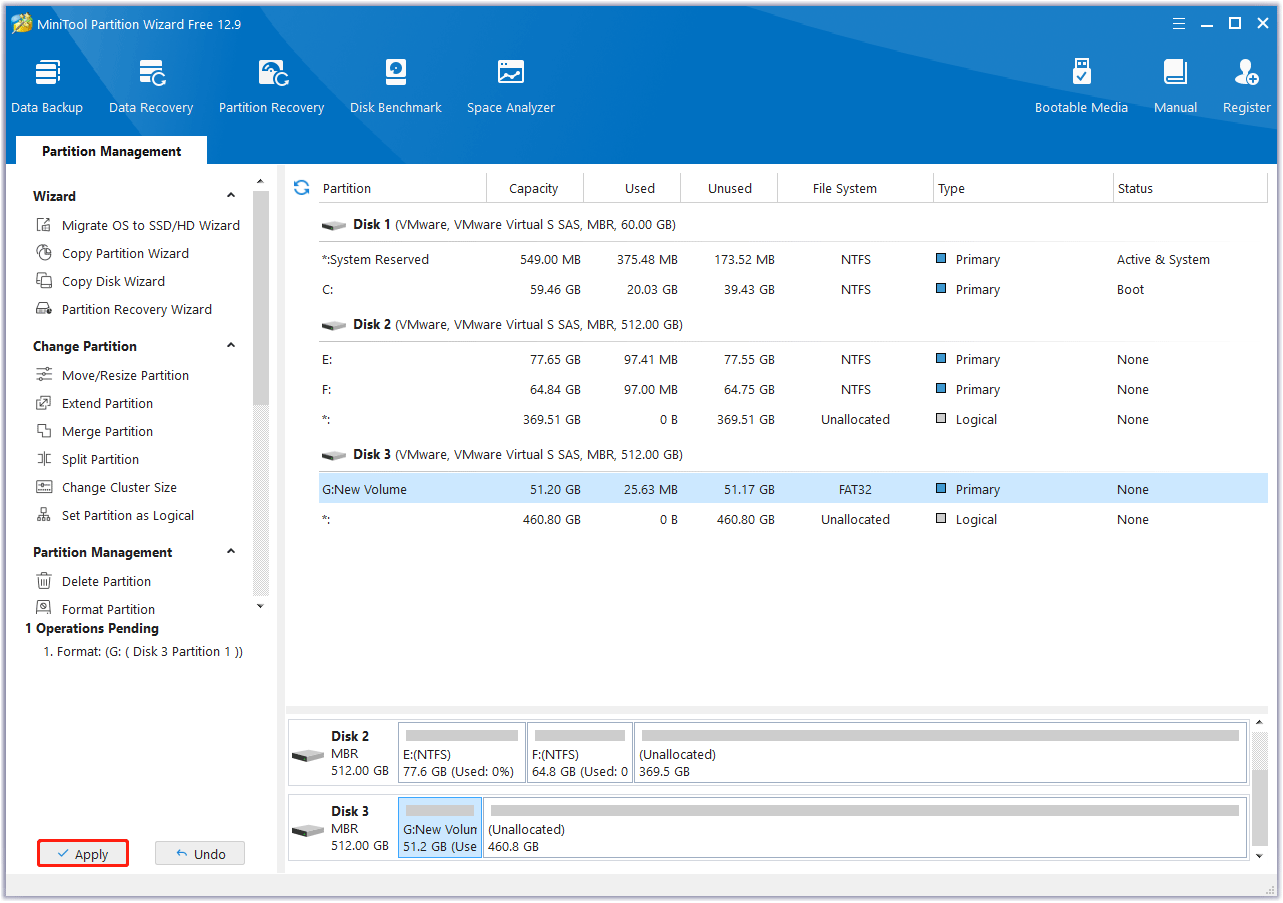Screen dimensions: 1283x903
Task: Refresh the partition list
Action: [301, 187]
